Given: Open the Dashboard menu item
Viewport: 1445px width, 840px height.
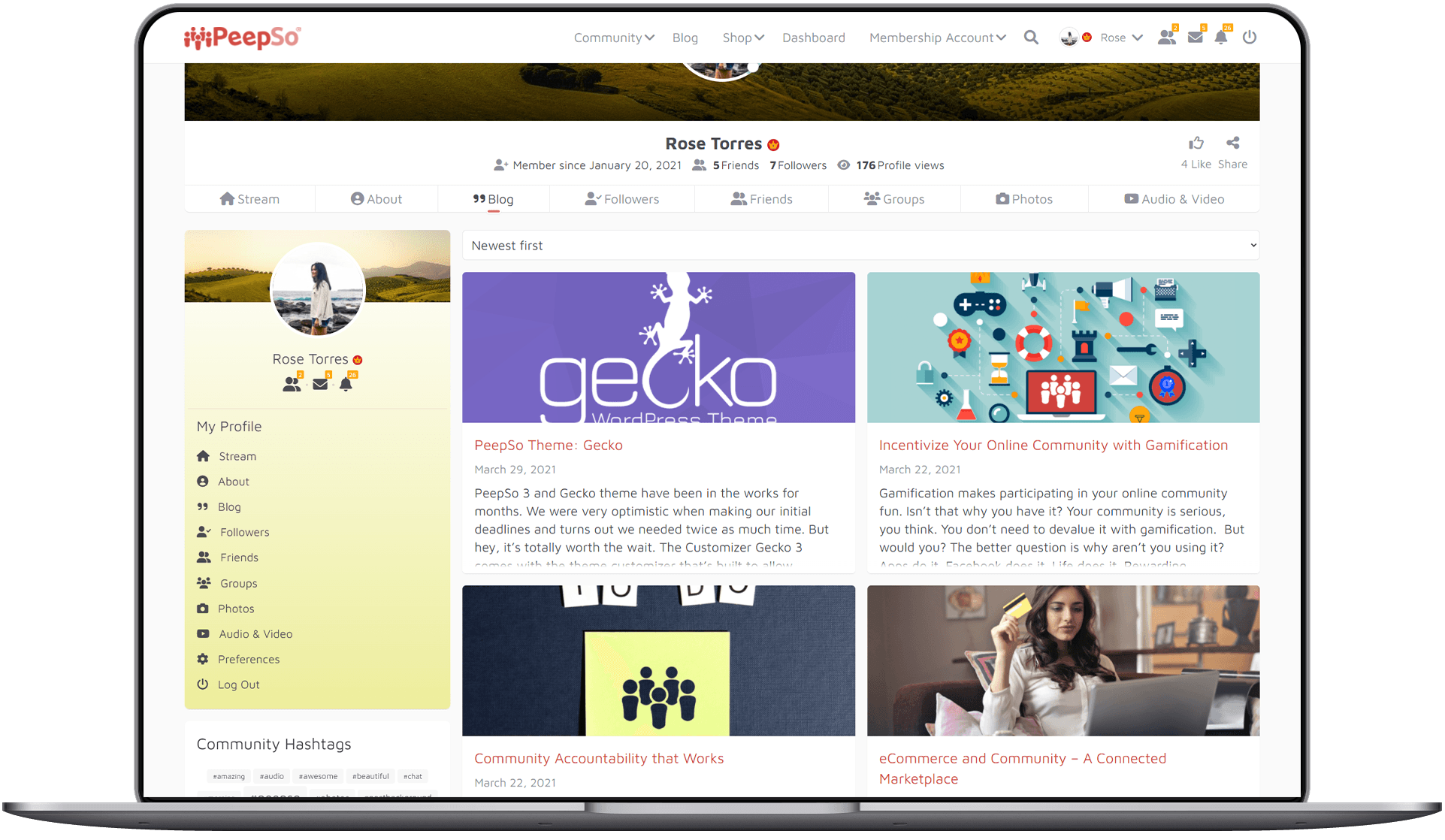Looking at the screenshot, I should 813,38.
